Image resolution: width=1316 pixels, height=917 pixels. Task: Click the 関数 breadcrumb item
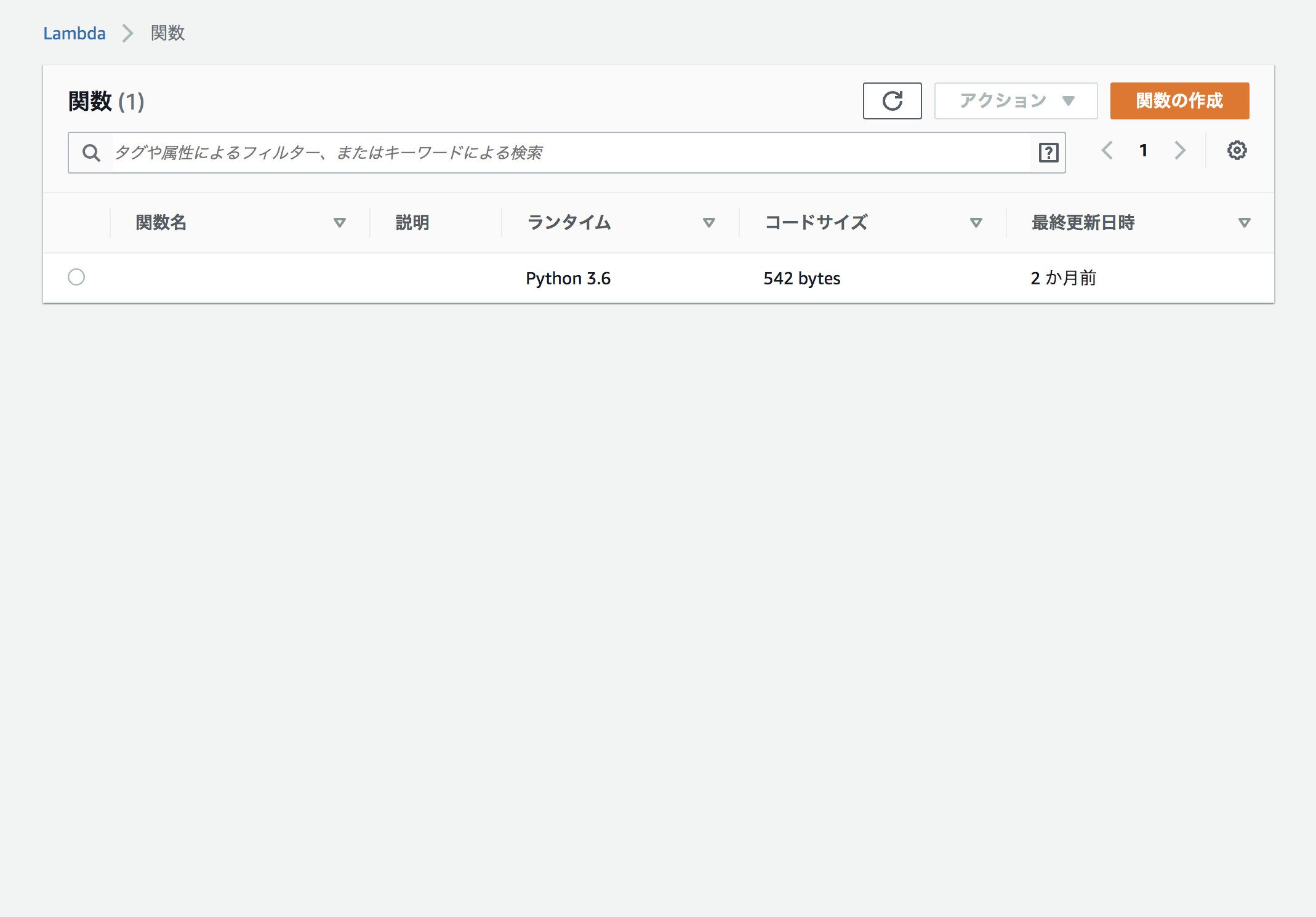(x=166, y=33)
